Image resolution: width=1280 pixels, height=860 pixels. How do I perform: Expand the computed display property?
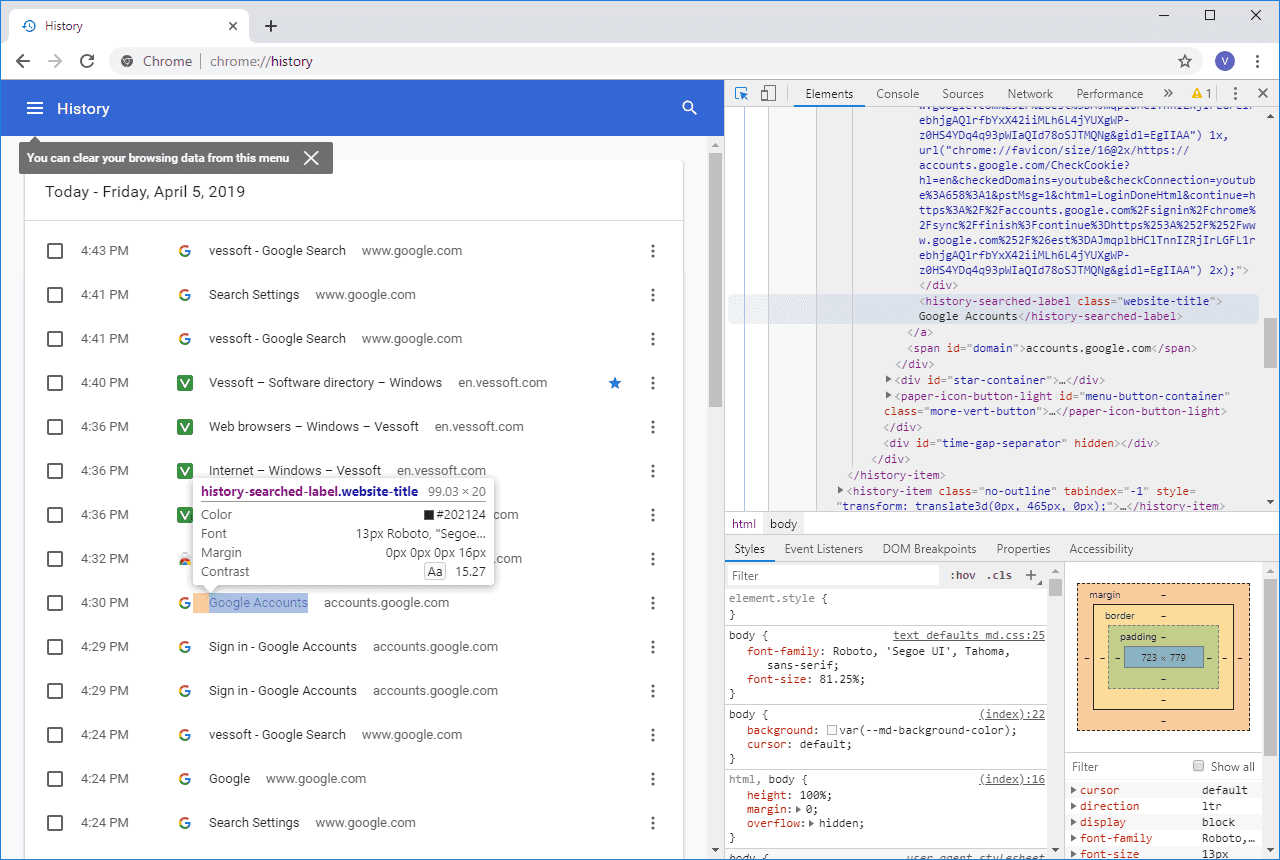point(1074,822)
